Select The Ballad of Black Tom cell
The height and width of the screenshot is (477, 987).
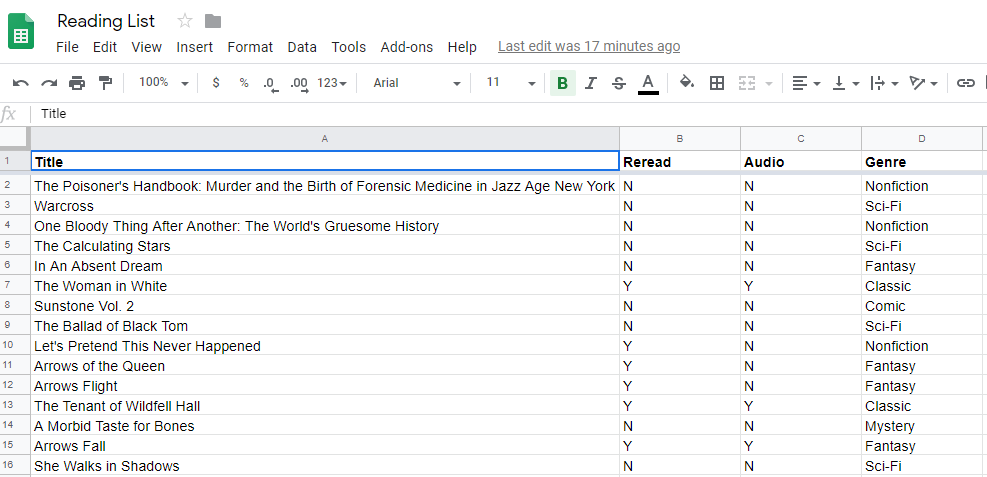(x=325, y=326)
